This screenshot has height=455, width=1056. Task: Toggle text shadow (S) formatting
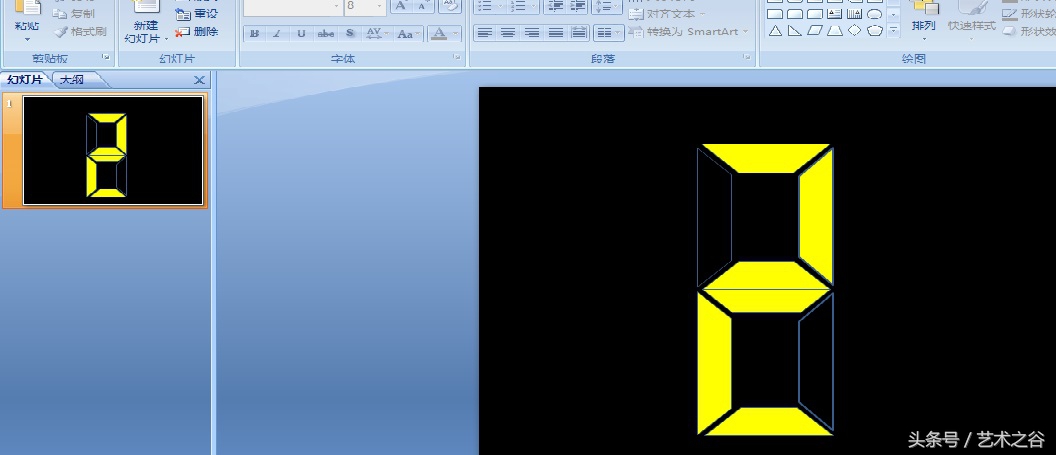(350, 34)
